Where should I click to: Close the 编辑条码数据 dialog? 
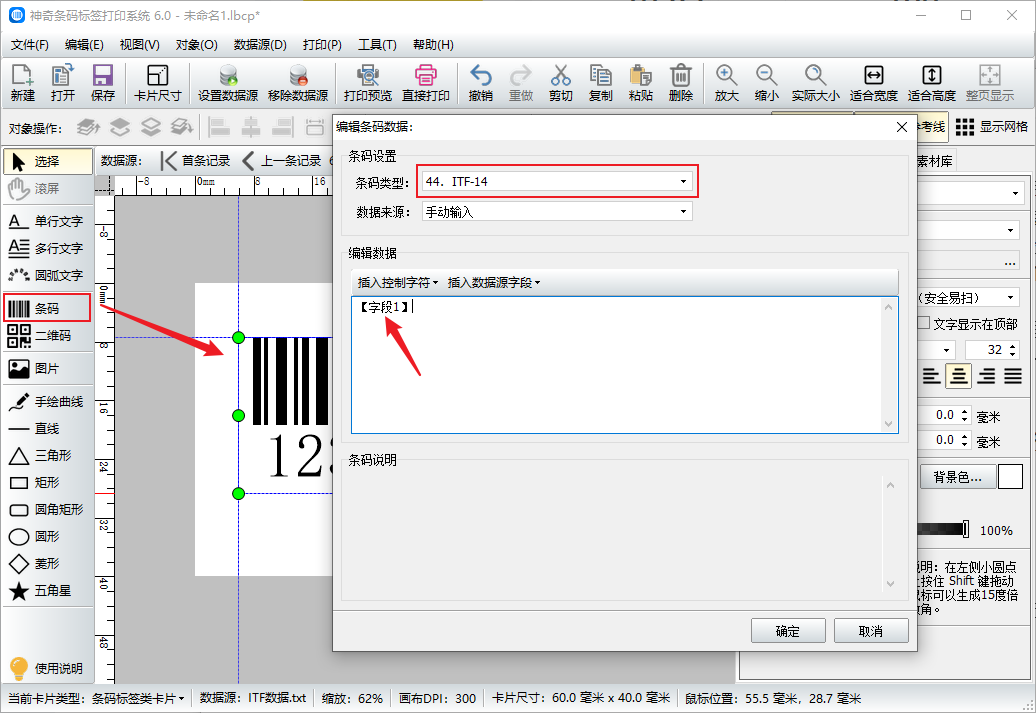pyautogui.click(x=902, y=127)
